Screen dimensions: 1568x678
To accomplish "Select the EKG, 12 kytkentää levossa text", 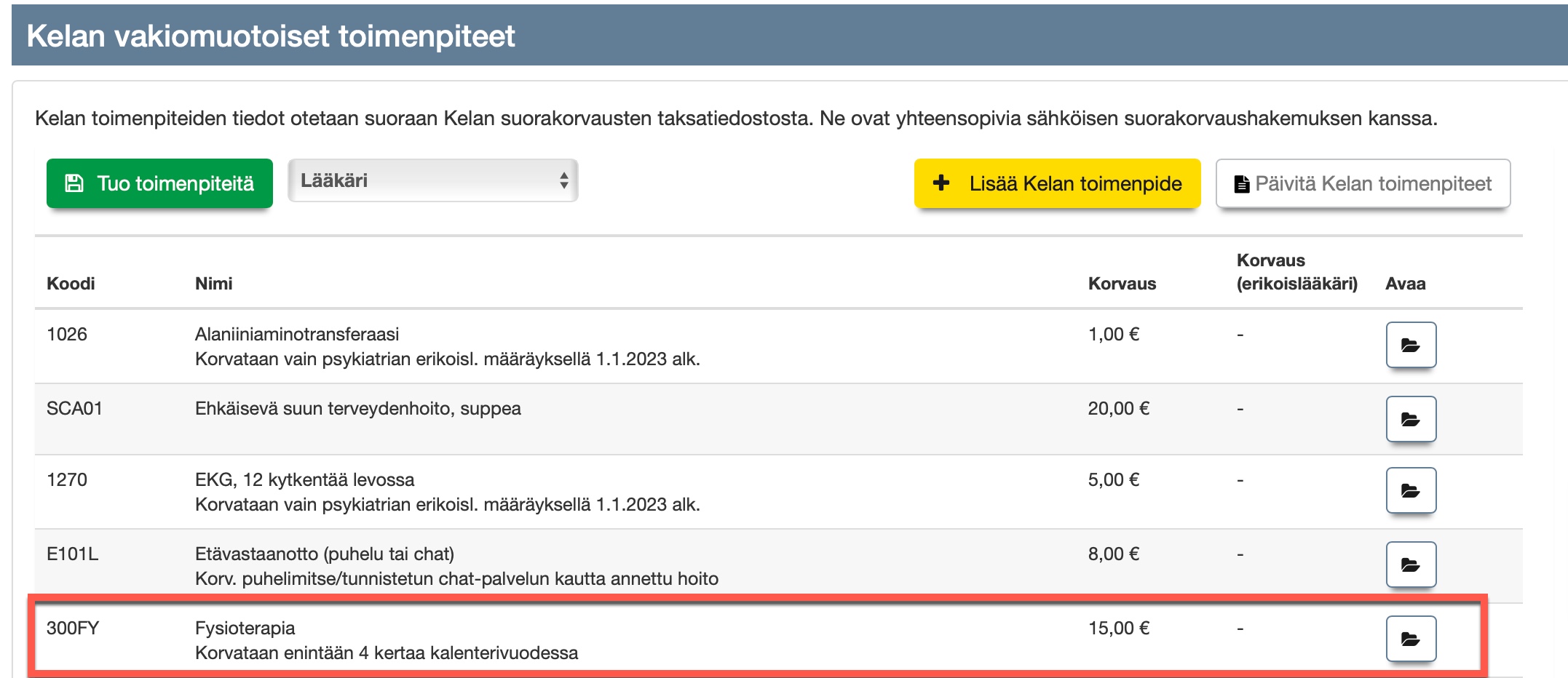I will [x=304, y=480].
